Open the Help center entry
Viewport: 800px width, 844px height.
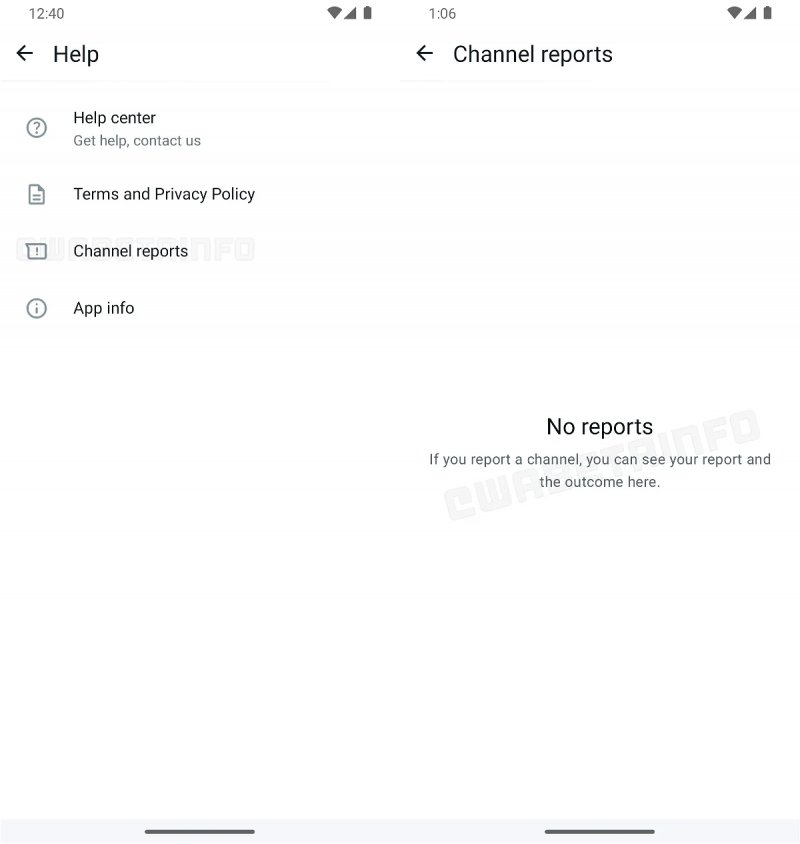click(137, 128)
